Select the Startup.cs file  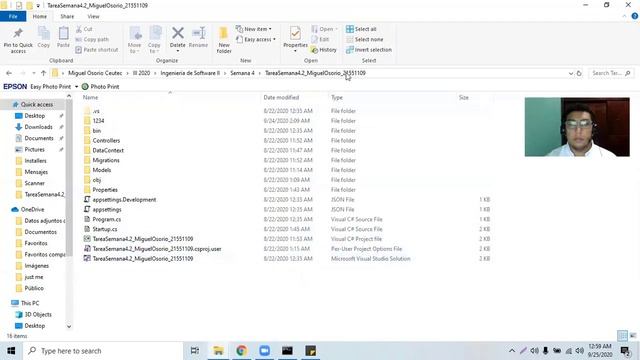coord(104,229)
